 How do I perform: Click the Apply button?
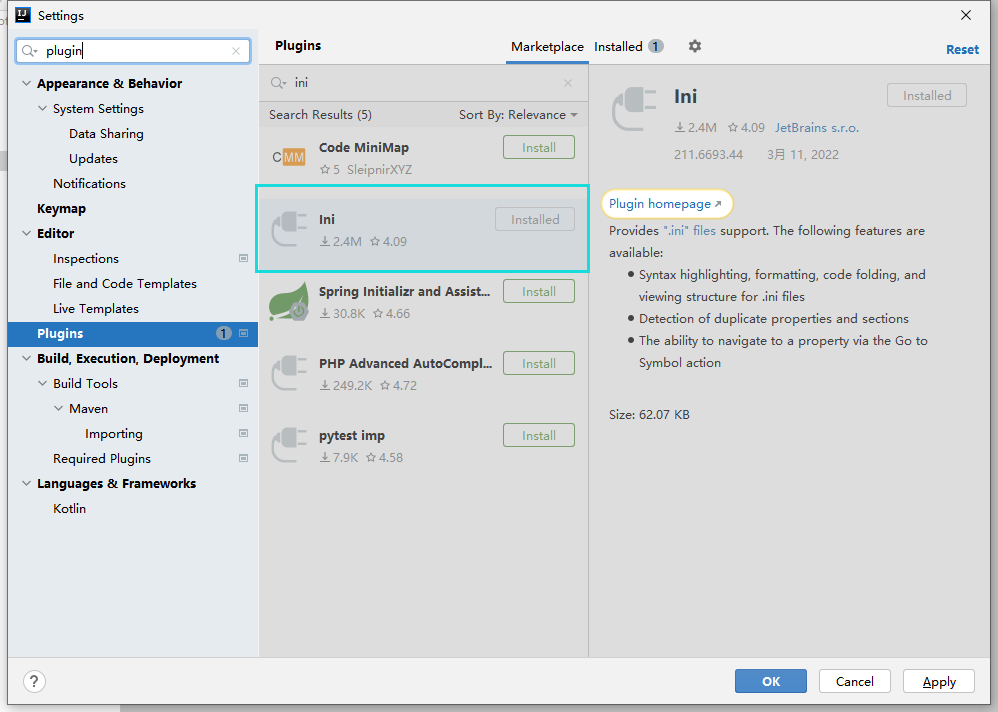tap(939, 681)
